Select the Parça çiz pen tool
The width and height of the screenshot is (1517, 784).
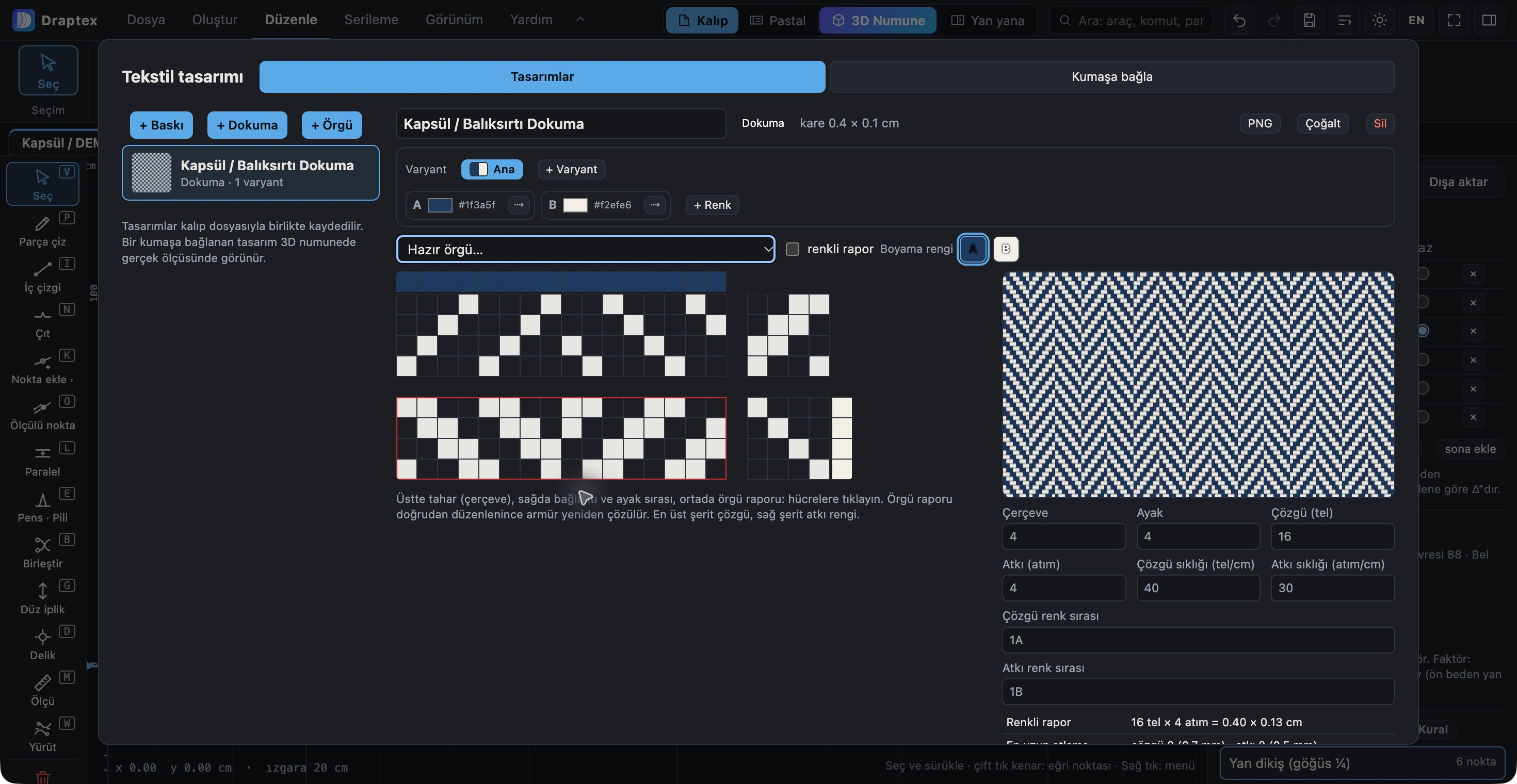42,230
